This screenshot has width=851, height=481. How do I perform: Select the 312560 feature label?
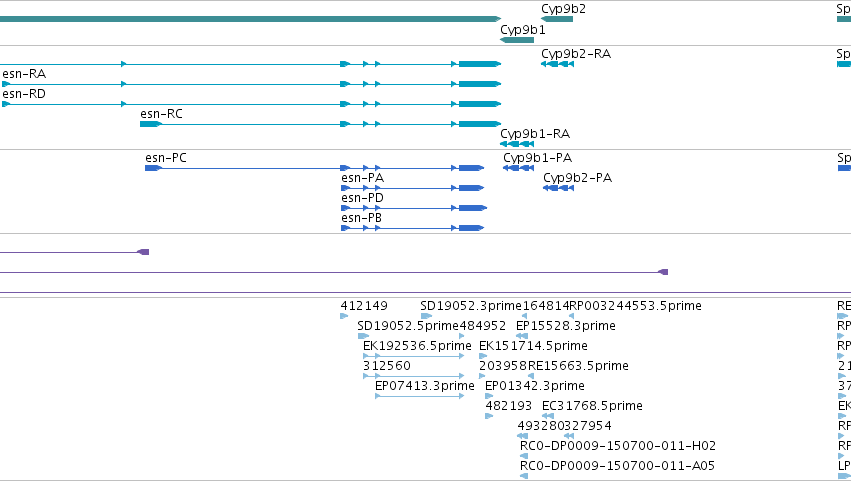[387, 366]
